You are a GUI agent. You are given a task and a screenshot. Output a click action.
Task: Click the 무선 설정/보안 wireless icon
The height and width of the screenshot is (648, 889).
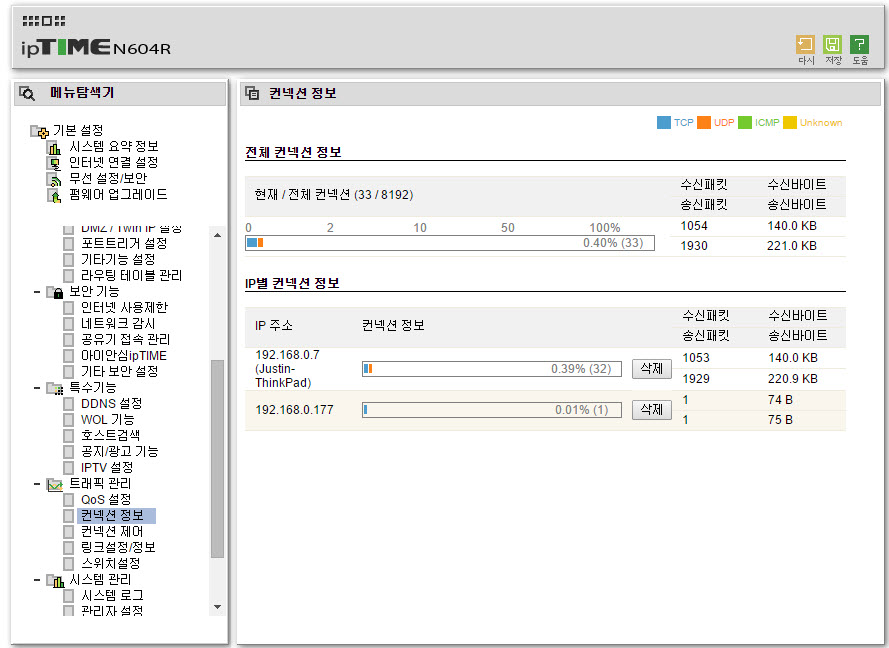[54, 180]
